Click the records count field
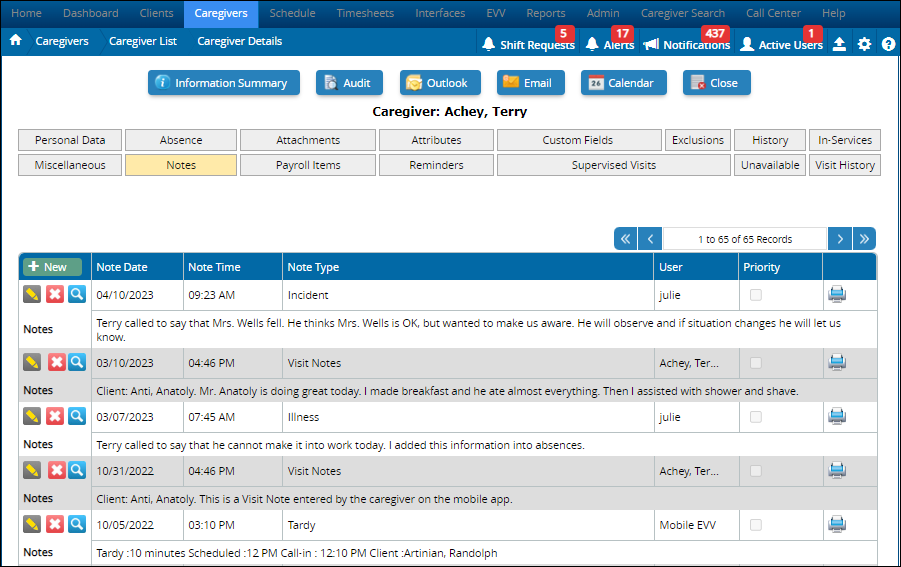 click(x=745, y=238)
